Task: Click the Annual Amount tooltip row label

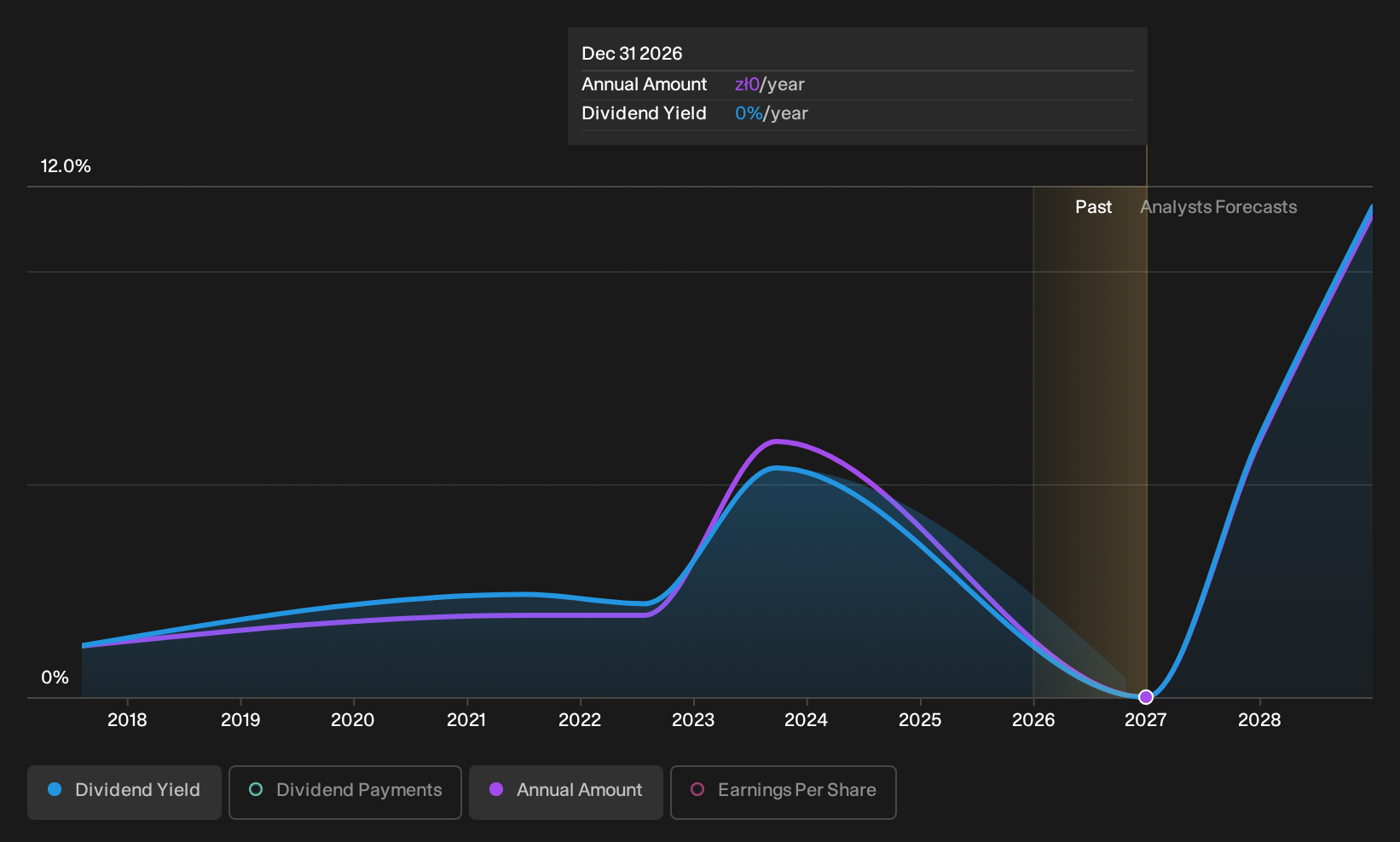Action: [644, 84]
